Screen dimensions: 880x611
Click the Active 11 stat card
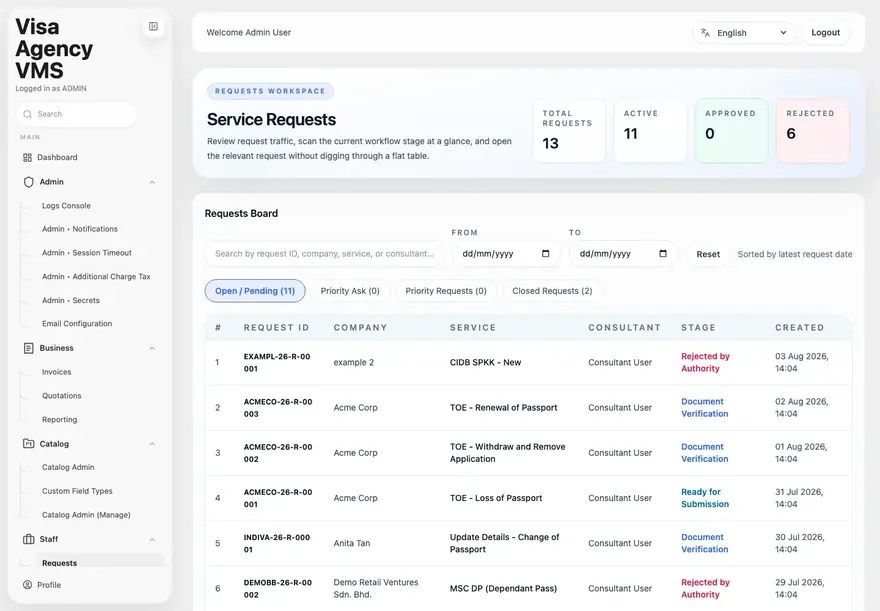pyautogui.click(x=650, y=131)
